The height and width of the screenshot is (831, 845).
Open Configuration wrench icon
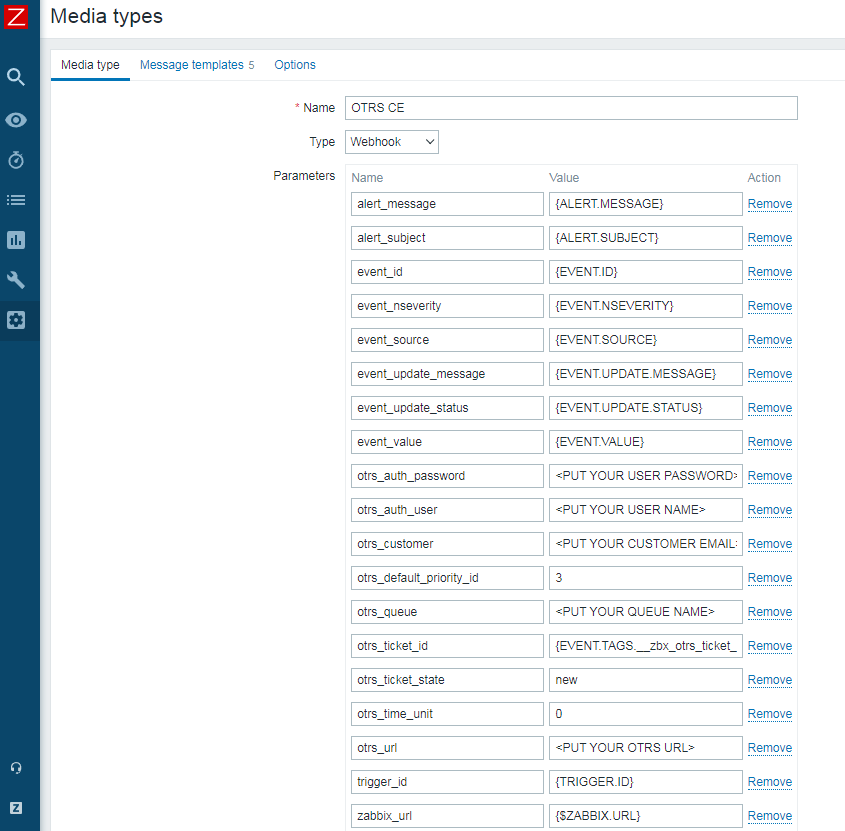click(16, 280)
